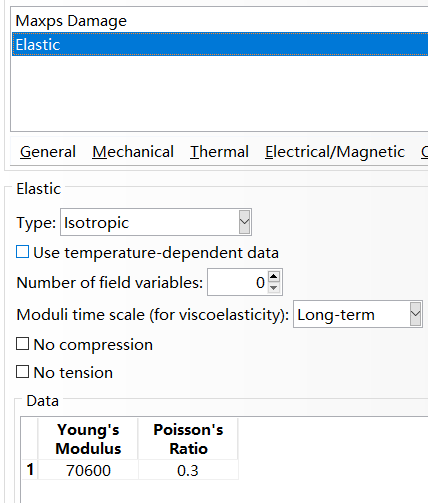
Task: Open the Thermal menu
Action: (219, 152)
